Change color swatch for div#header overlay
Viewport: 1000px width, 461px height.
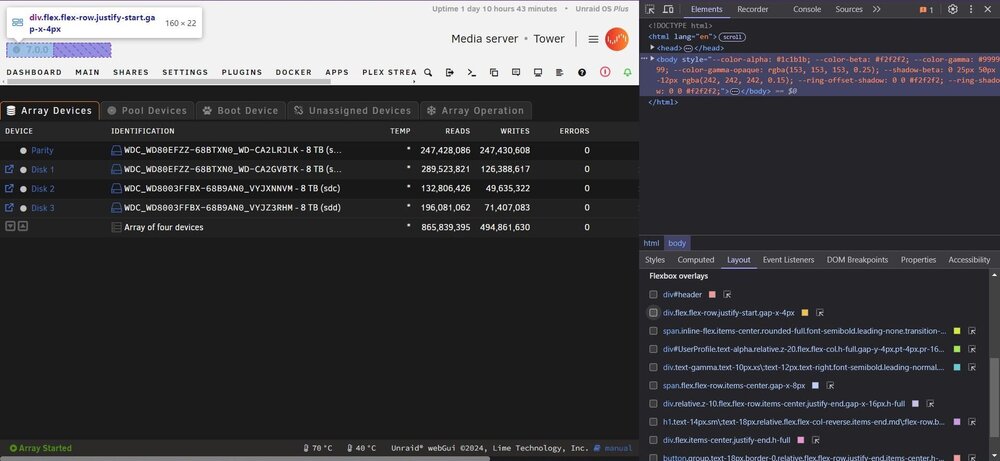[712, 295]
